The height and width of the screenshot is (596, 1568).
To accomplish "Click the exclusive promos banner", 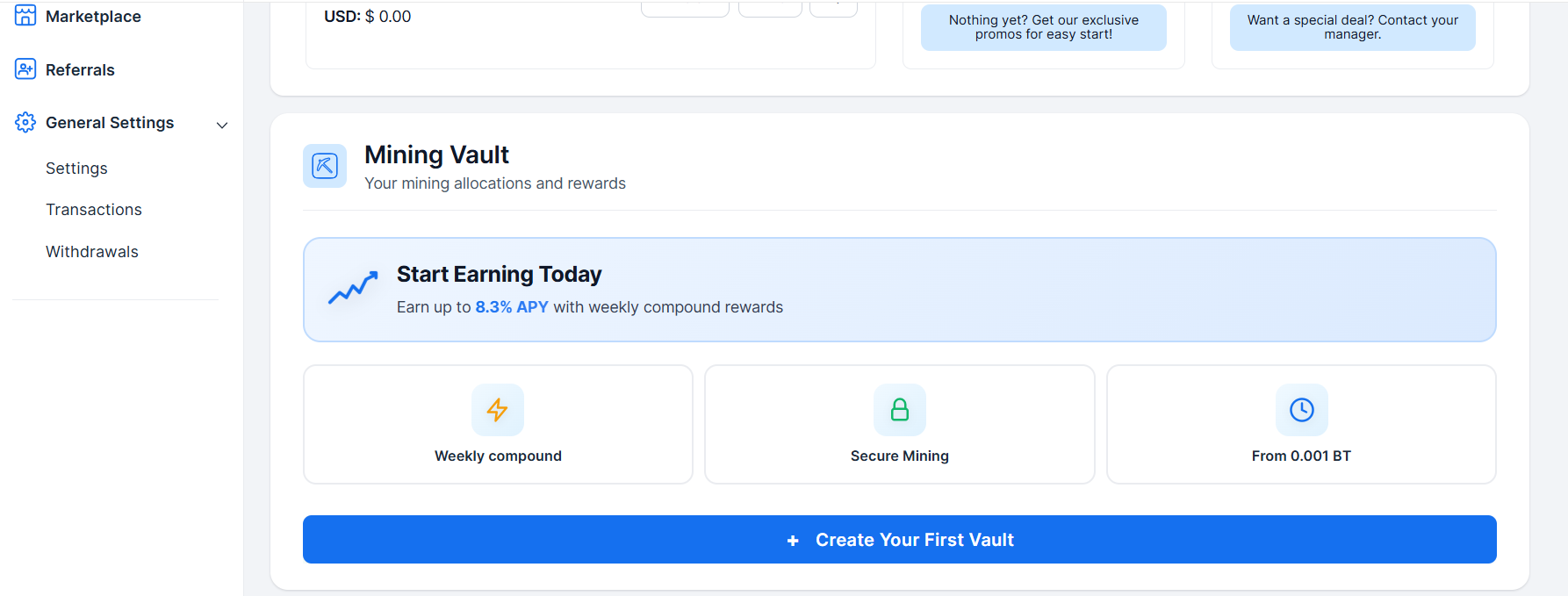I will [x=1043, y=27].
